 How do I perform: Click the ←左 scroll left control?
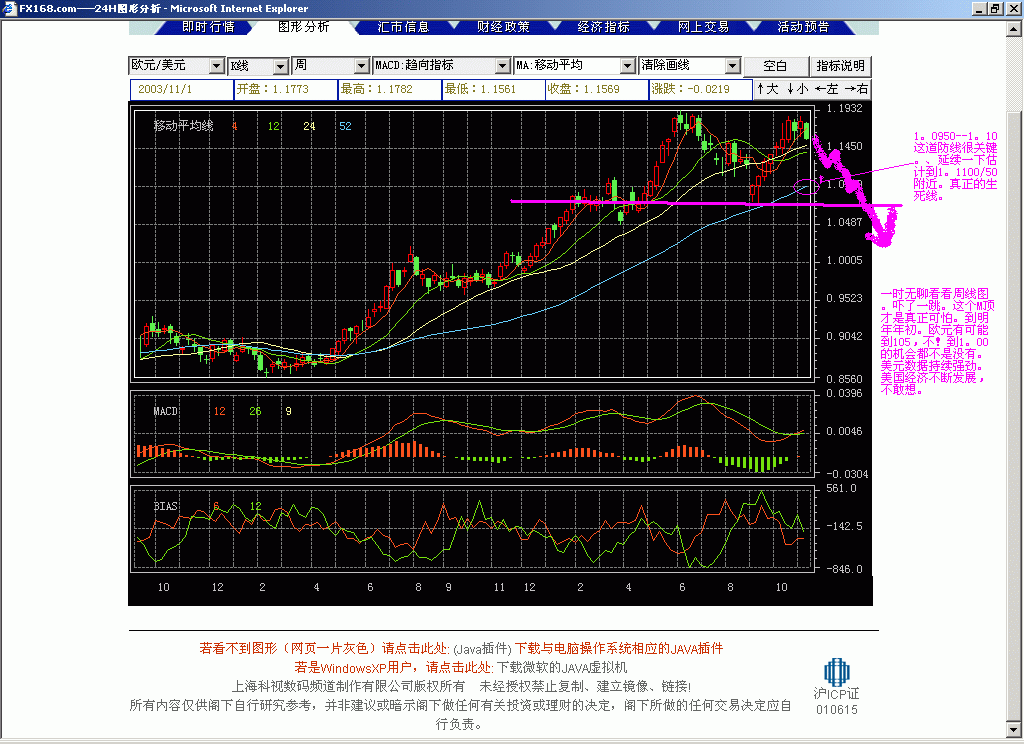tap(826, 89)
